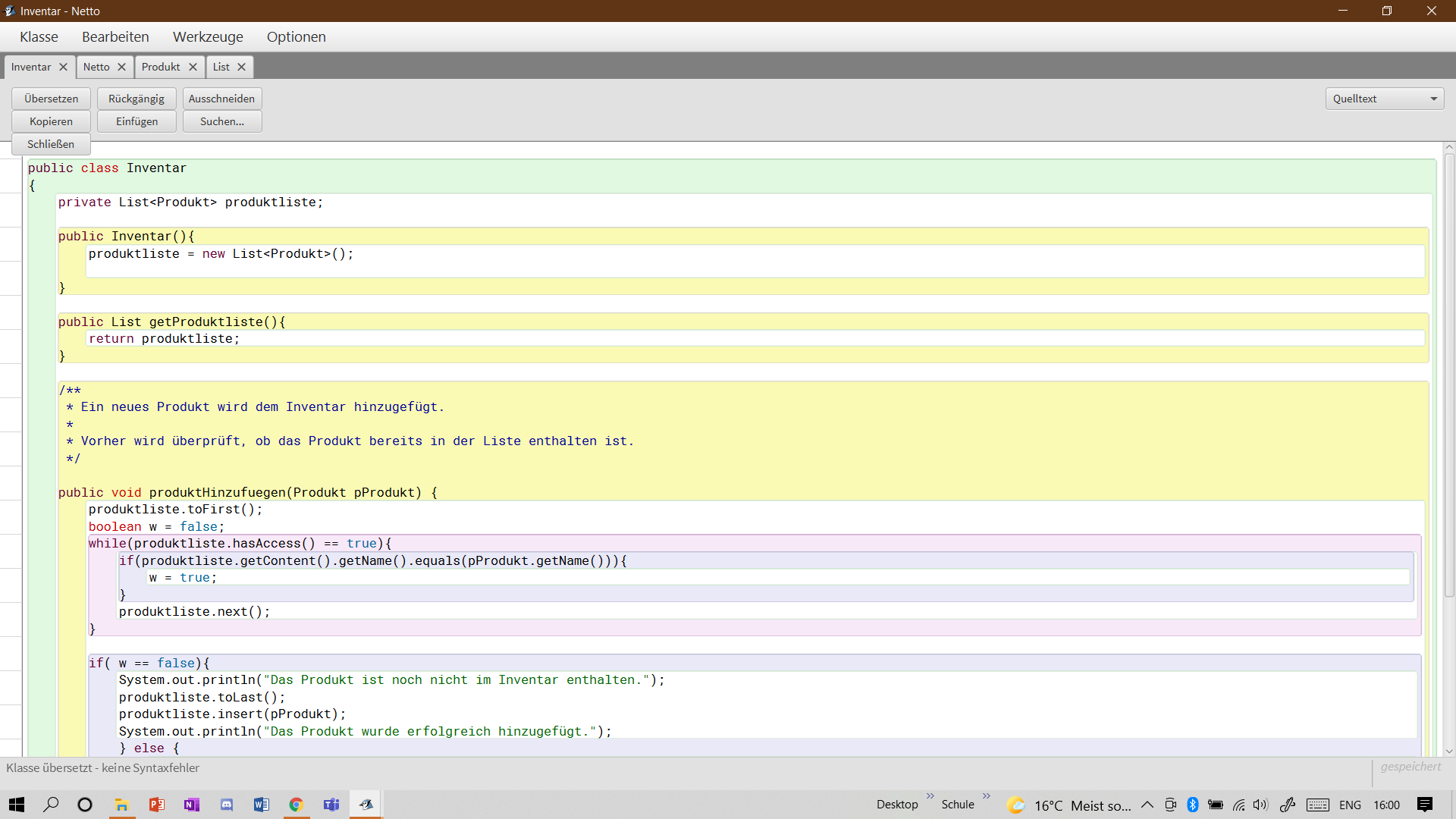
Task: Expand the Schule toolbar chevron
Action: [x=987, y=795]
